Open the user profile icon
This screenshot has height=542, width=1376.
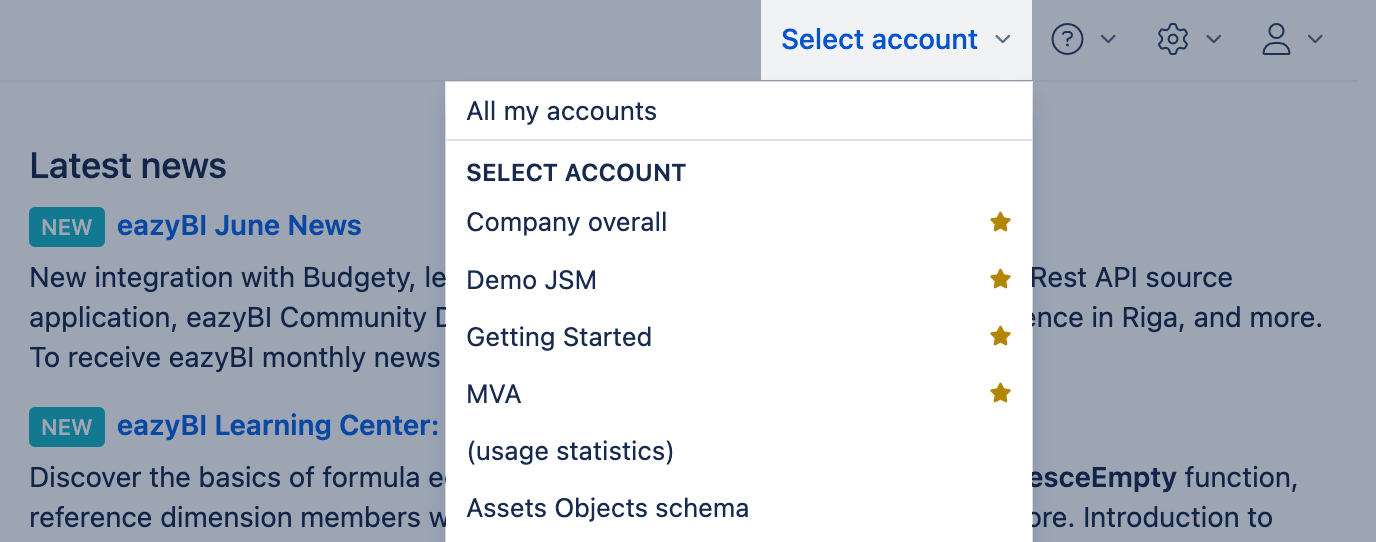pyautogui.click(x=1277, y=40)
